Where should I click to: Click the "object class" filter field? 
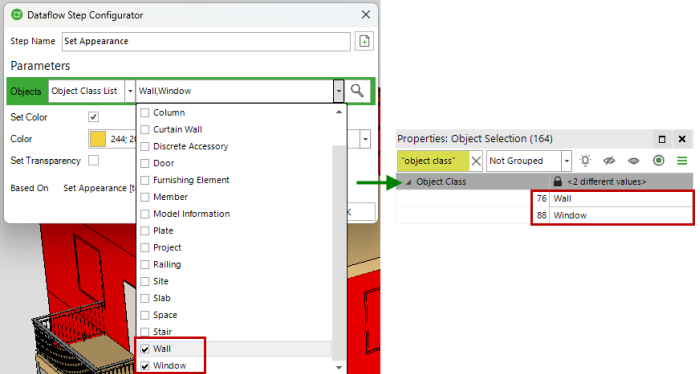pyautogui.click(x=433, y=161)
